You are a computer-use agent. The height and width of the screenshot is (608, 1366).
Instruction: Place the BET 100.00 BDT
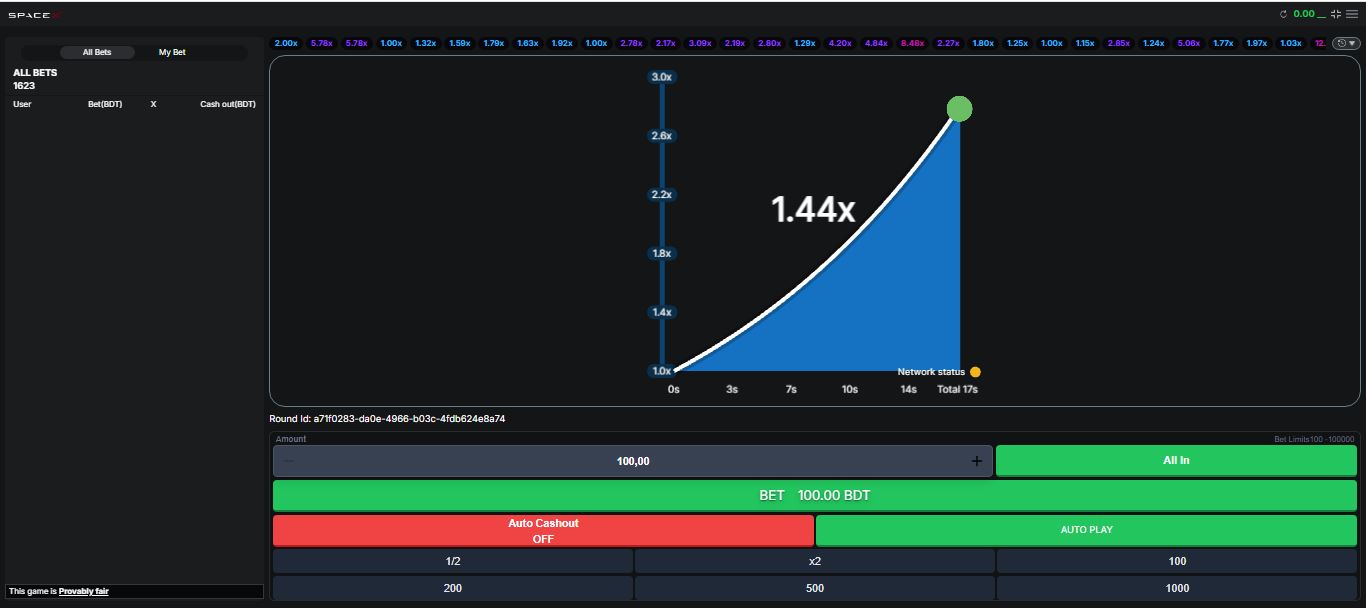pyautogui.click(x=815, y=495)
